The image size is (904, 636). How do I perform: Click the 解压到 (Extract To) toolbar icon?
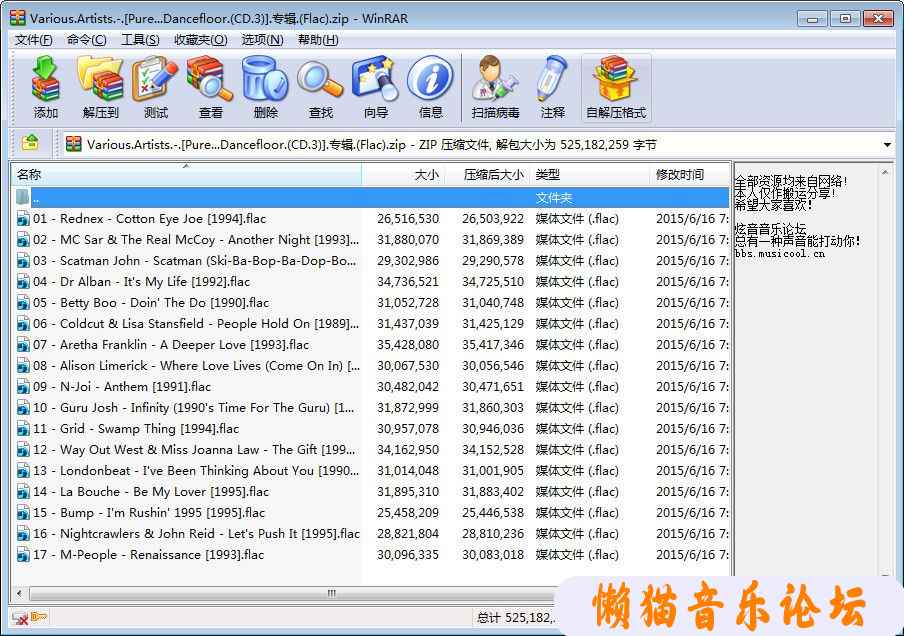pyautogui.click(x=100, y=79)
